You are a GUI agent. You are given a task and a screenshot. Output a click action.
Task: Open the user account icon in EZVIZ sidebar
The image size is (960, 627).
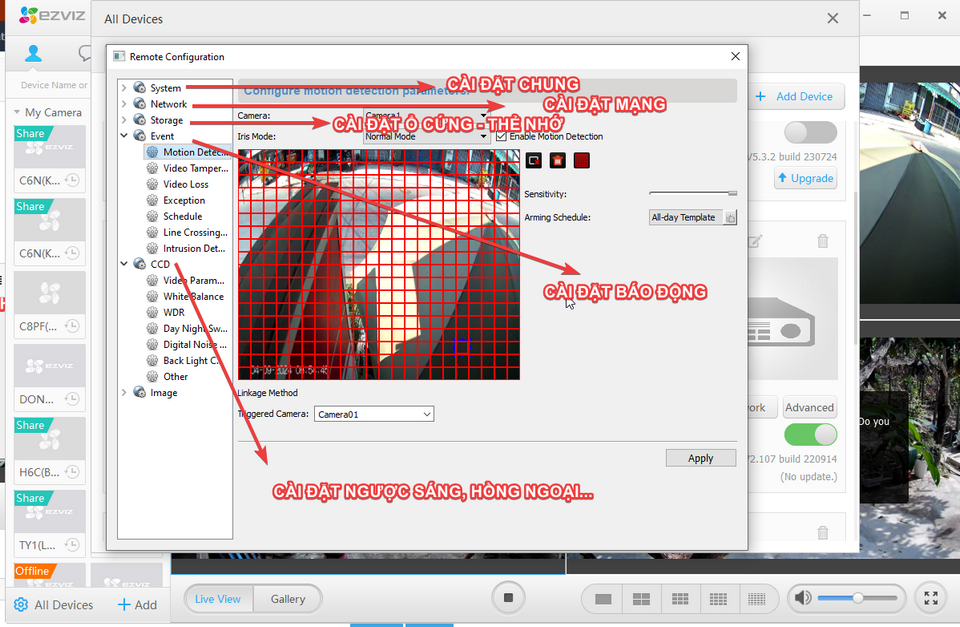(x=33, y=54)
